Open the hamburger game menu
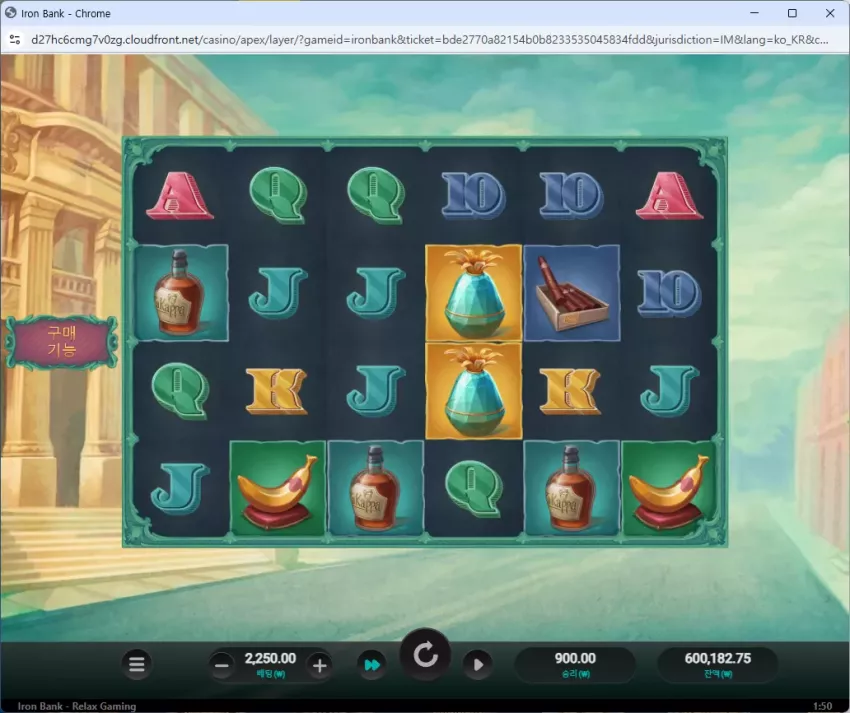 point(137,664)
